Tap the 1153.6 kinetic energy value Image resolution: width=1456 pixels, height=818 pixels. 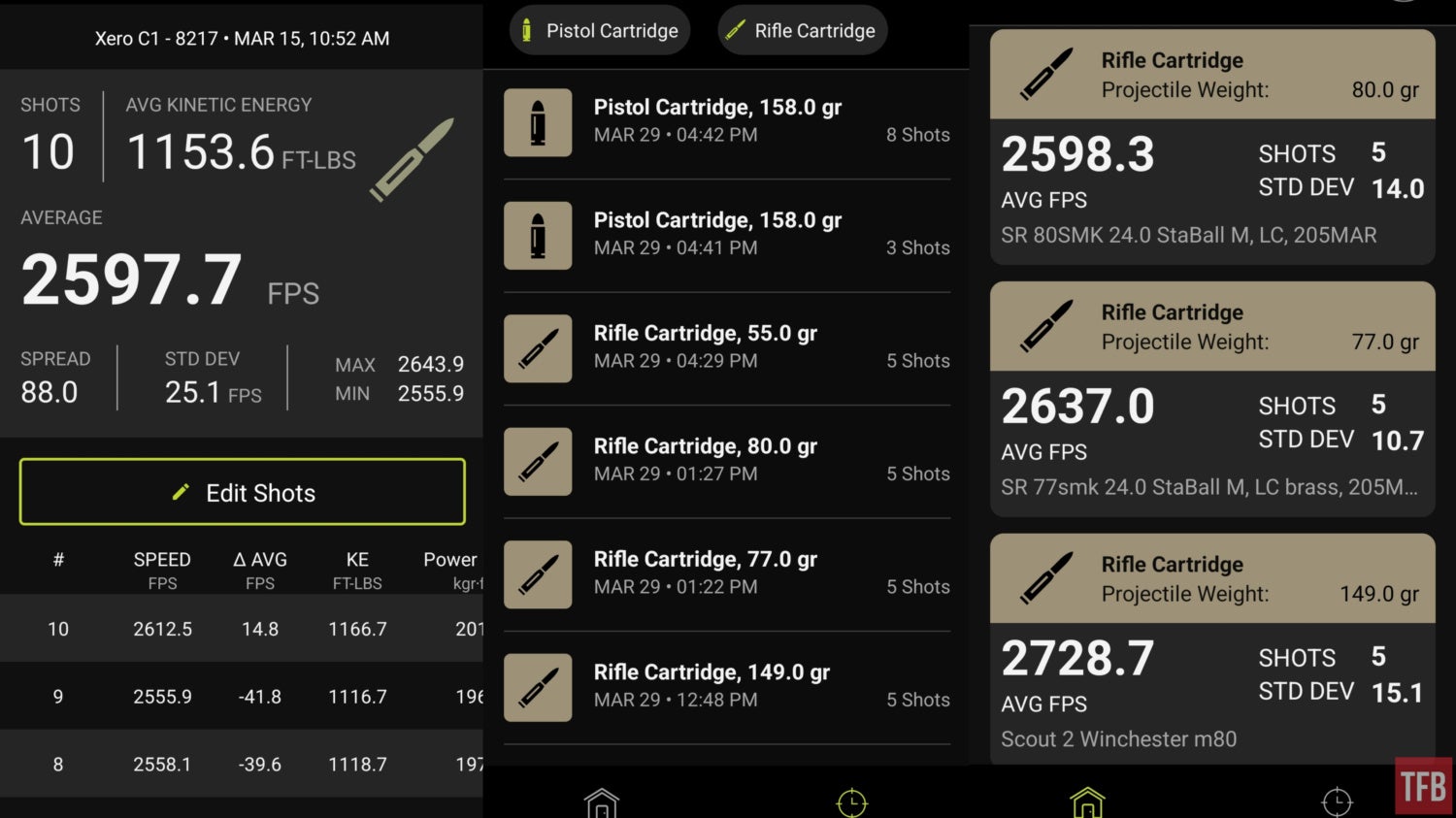coord(201,152)
